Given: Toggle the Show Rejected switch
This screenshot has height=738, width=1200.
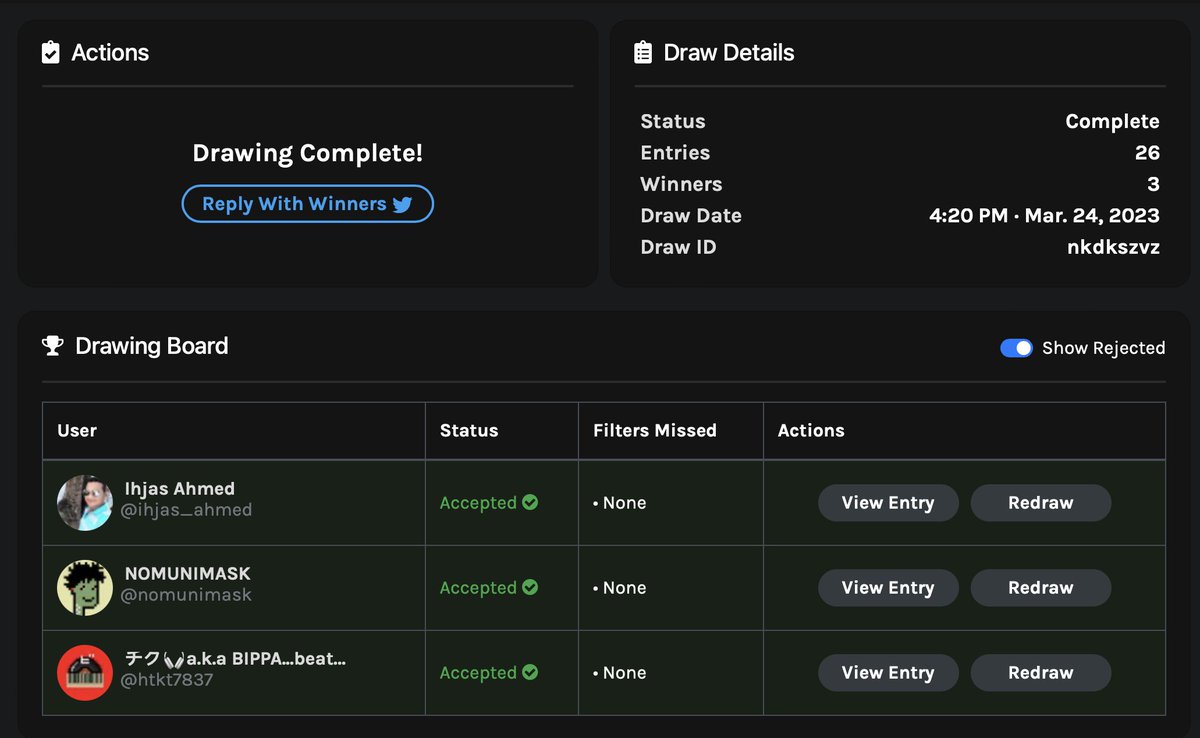Looking at the screenshot, I should point(1016,348).
